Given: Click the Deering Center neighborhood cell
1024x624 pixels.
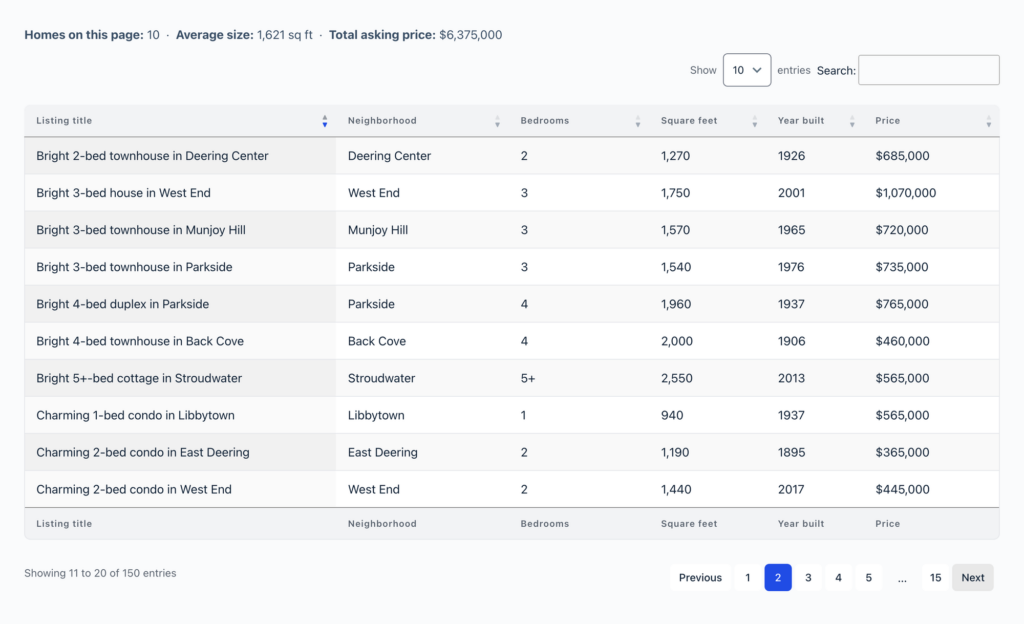Looking at the screenshot, I should point(423,156).
